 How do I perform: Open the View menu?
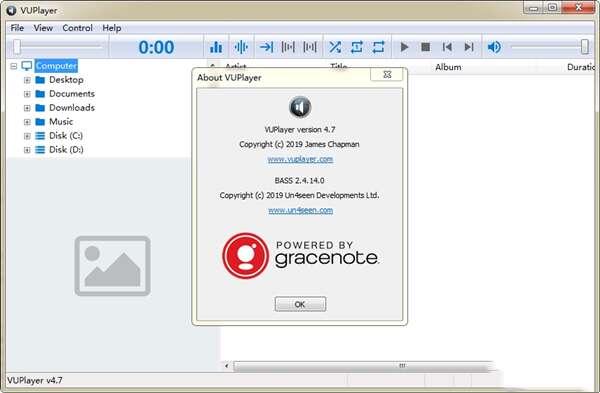click(43, 28)
